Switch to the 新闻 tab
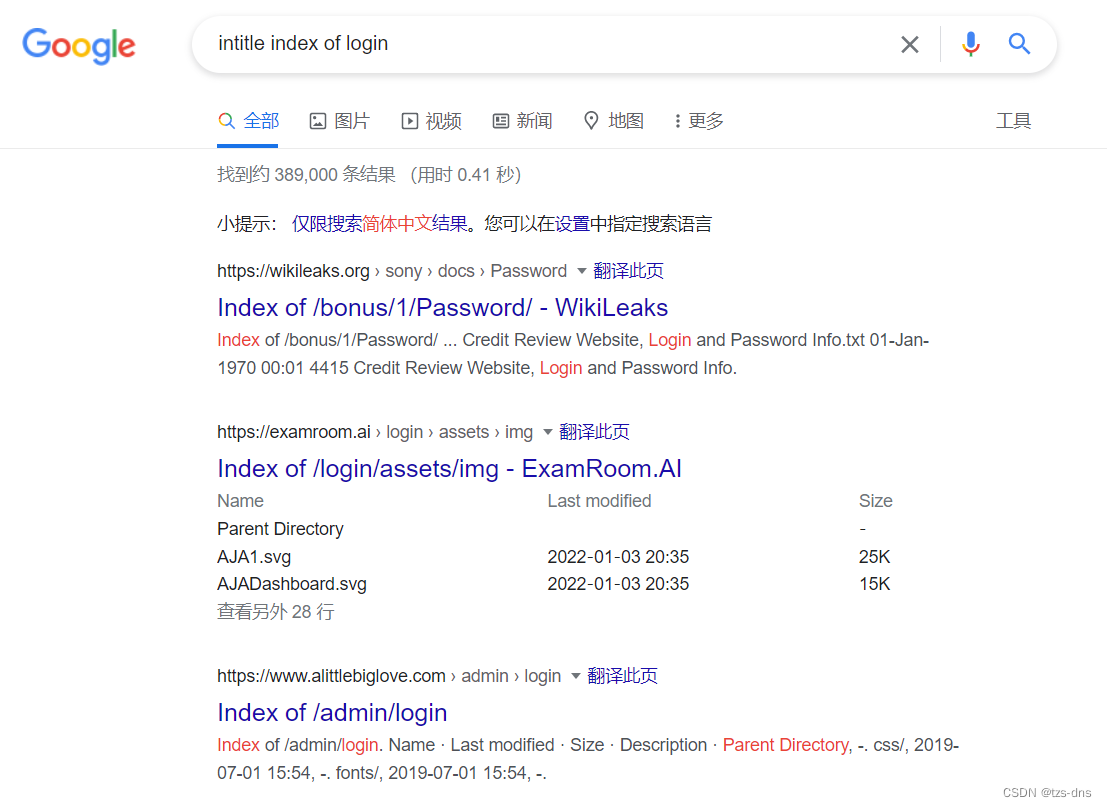Image resolution: width=1107 pixels, height=807 pixels. pos(522,121)
